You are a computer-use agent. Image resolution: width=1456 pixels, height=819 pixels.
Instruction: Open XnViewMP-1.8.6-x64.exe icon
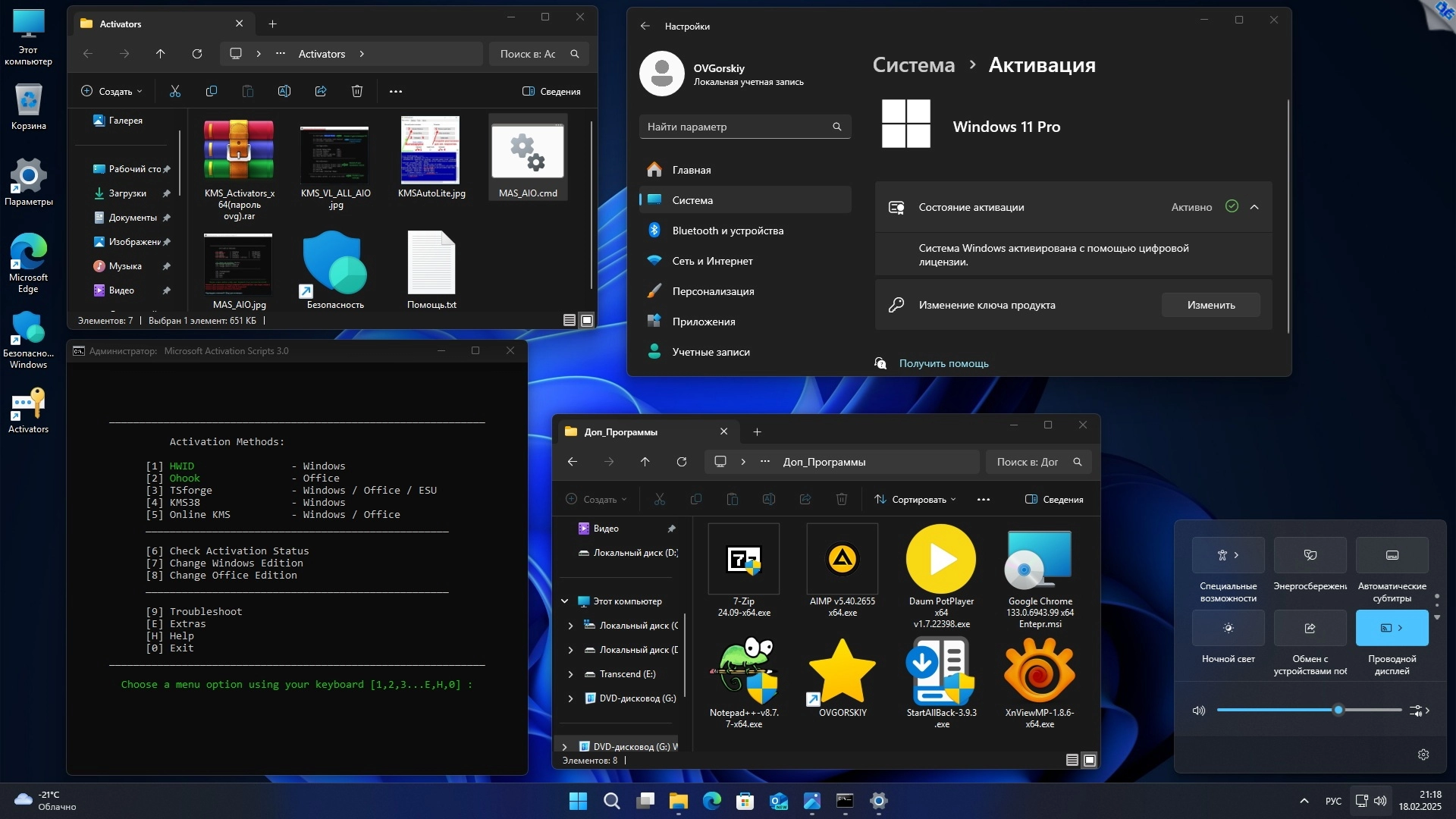coord(1039,671)
